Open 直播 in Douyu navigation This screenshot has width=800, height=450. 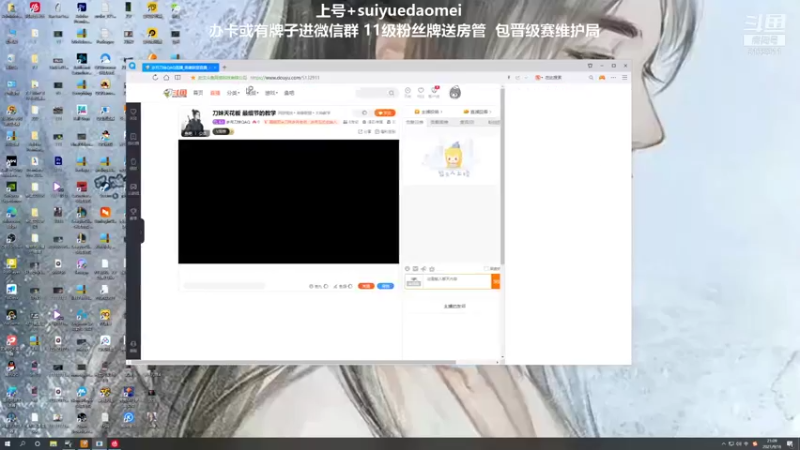pos(215,93)
